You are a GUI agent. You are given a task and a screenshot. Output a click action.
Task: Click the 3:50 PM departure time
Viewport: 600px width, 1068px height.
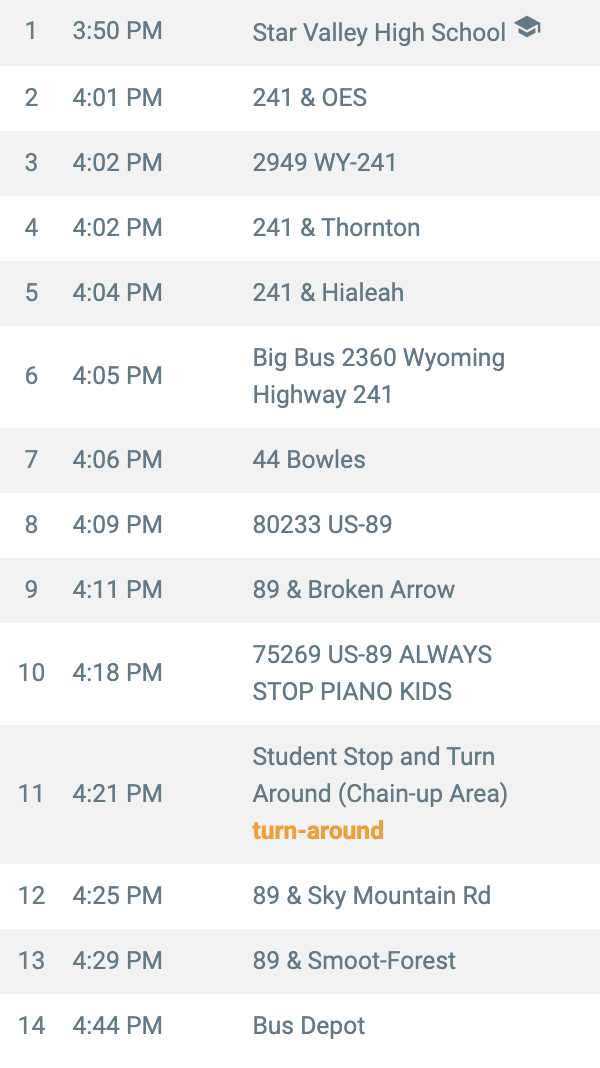coord(117,32)
